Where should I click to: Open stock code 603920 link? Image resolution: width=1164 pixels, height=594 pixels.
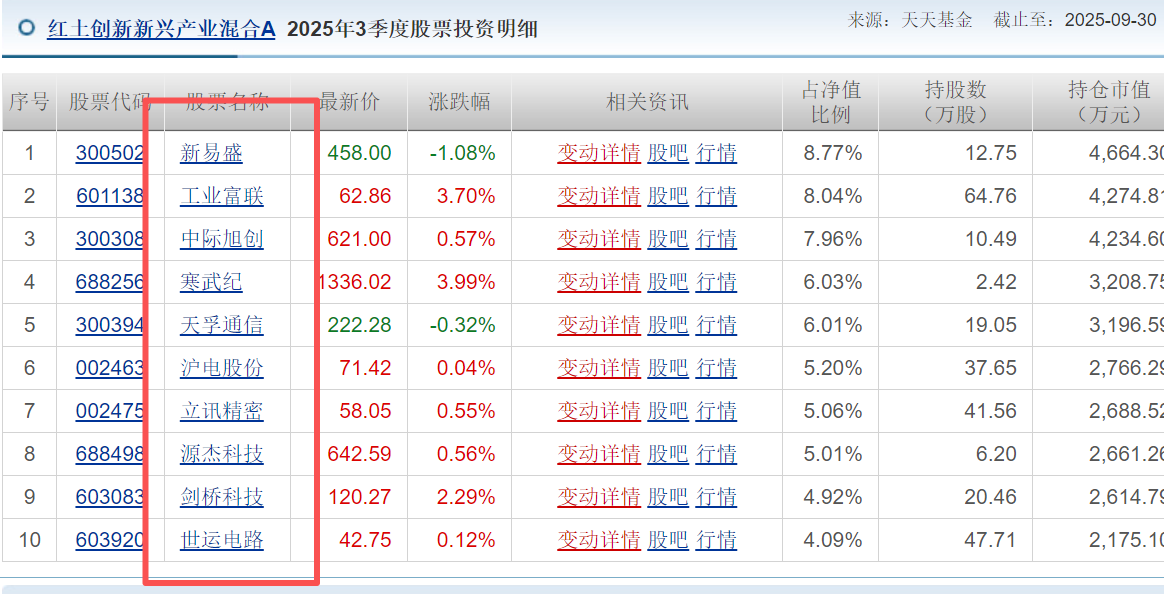(x=109, y=540)
